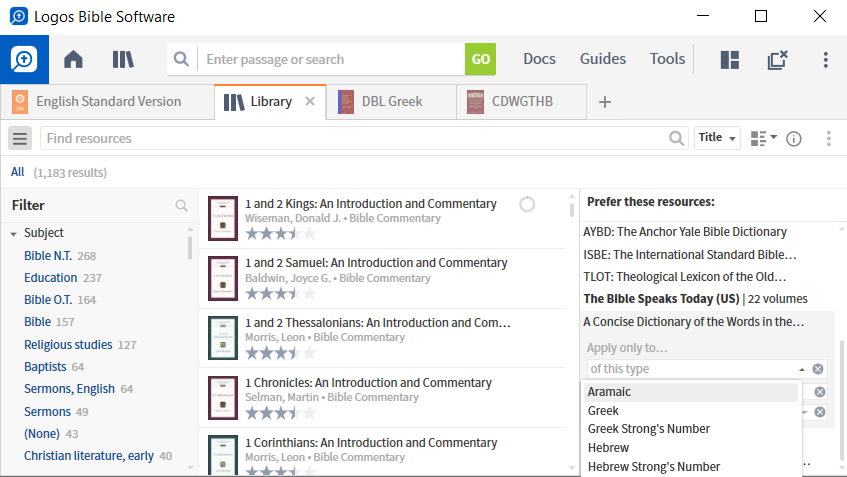Open the library panel menu dots
The image size is (847, 477).
tap(829, 139)
